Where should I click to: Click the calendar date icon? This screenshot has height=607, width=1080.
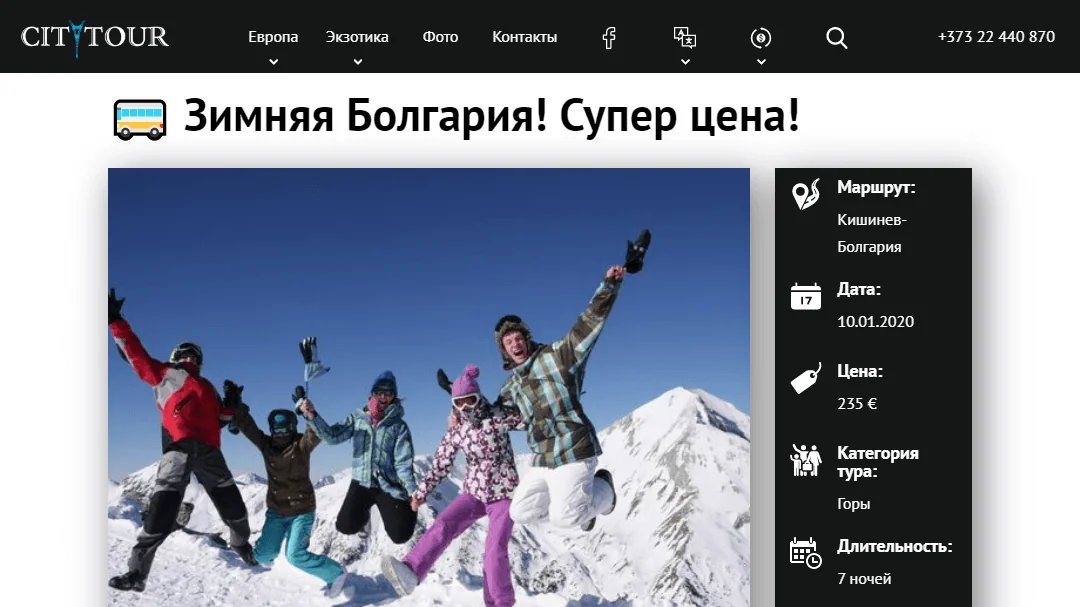click(x=806, y=296)
